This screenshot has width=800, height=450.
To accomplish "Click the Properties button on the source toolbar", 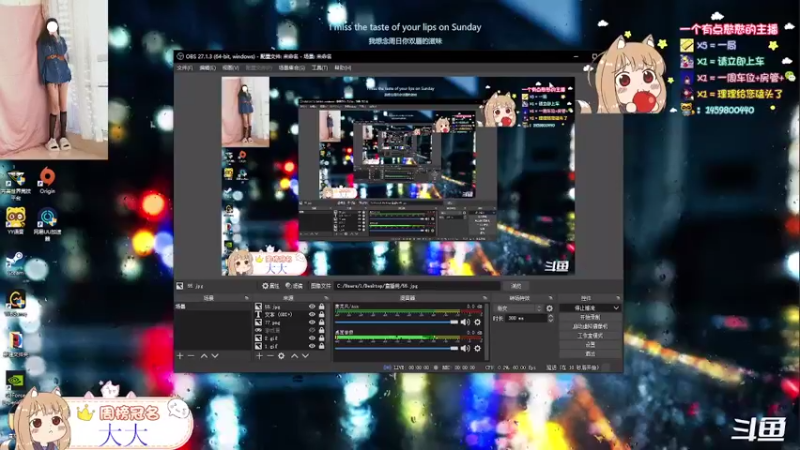I will tap(270, 286).
